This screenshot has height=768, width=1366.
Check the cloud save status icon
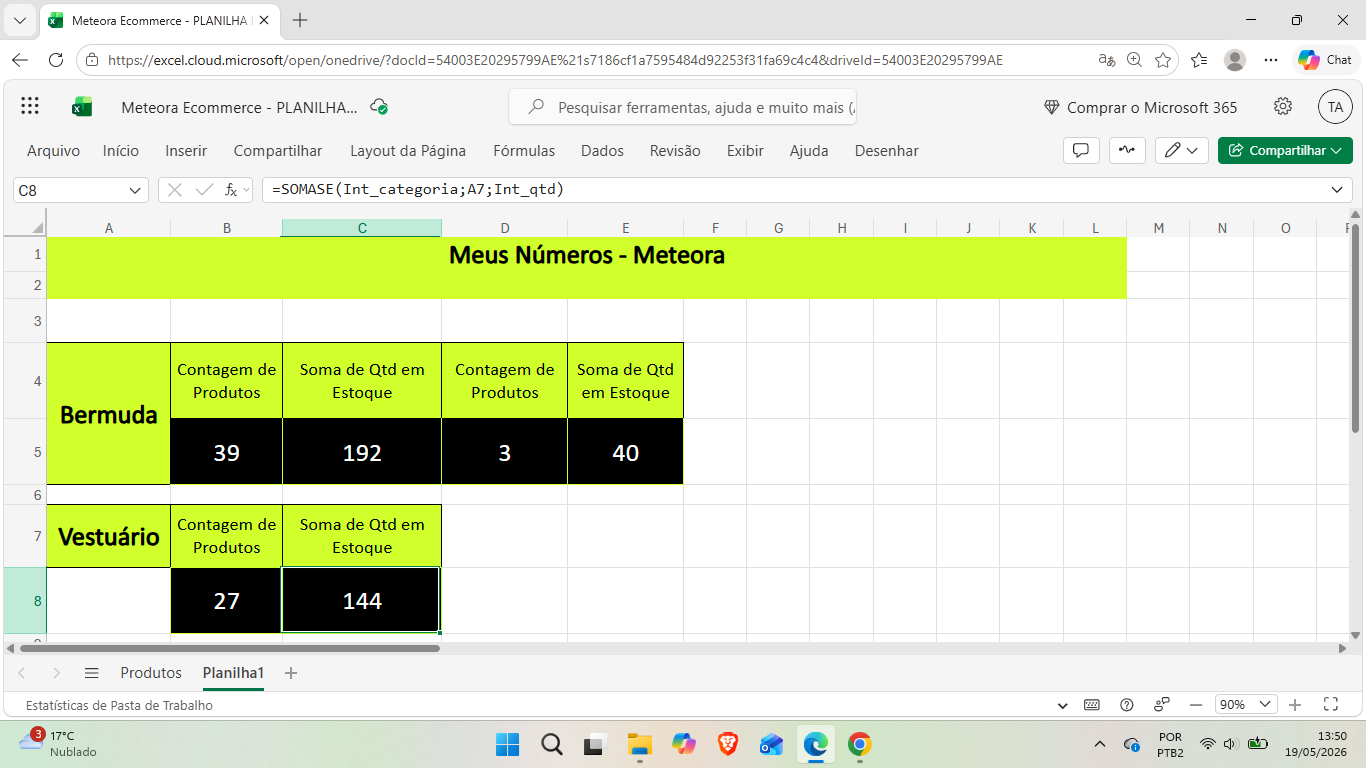click(379, 107)
